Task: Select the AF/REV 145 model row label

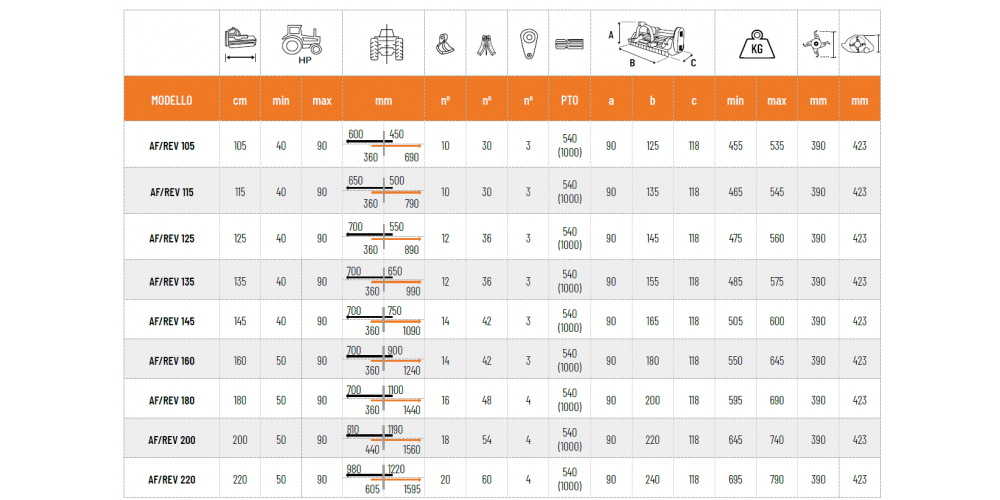Action: [x=172, y=321]
